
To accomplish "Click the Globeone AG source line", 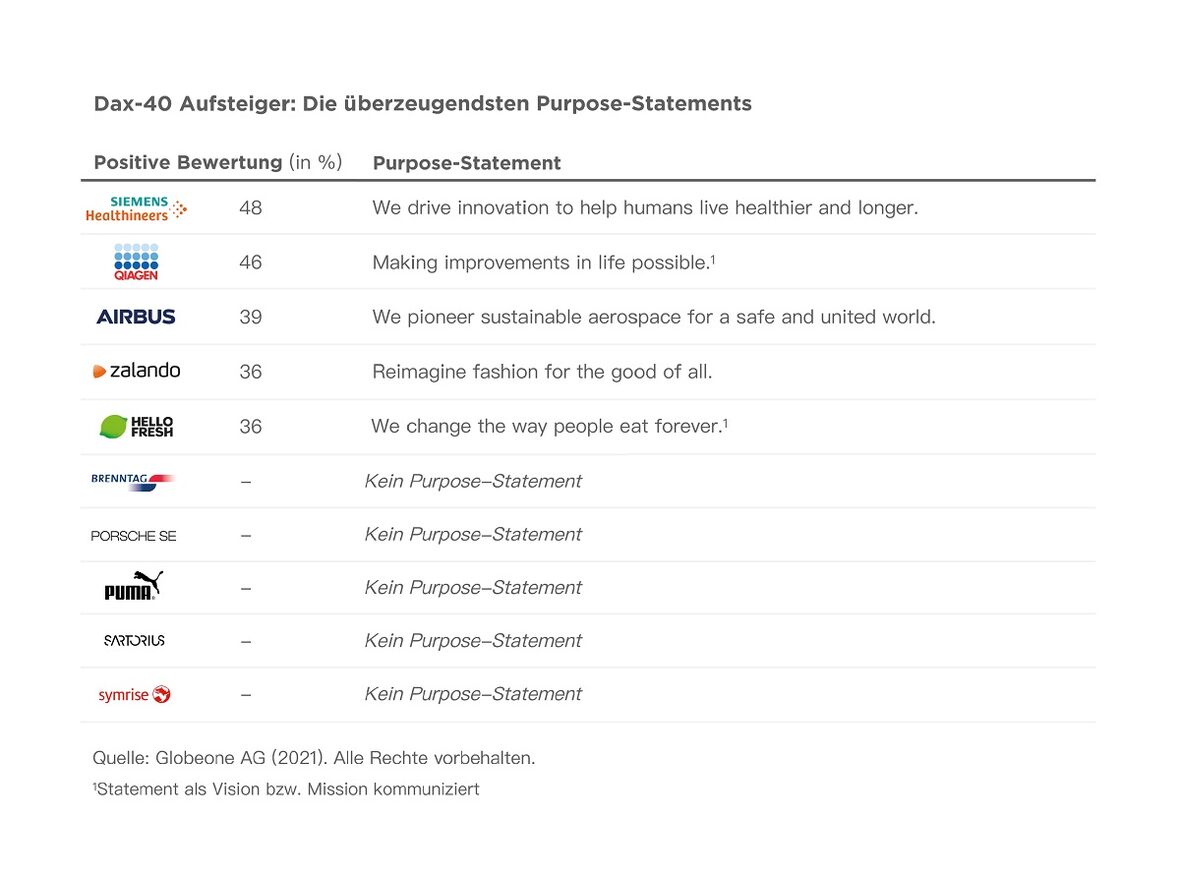I will 314,758.
